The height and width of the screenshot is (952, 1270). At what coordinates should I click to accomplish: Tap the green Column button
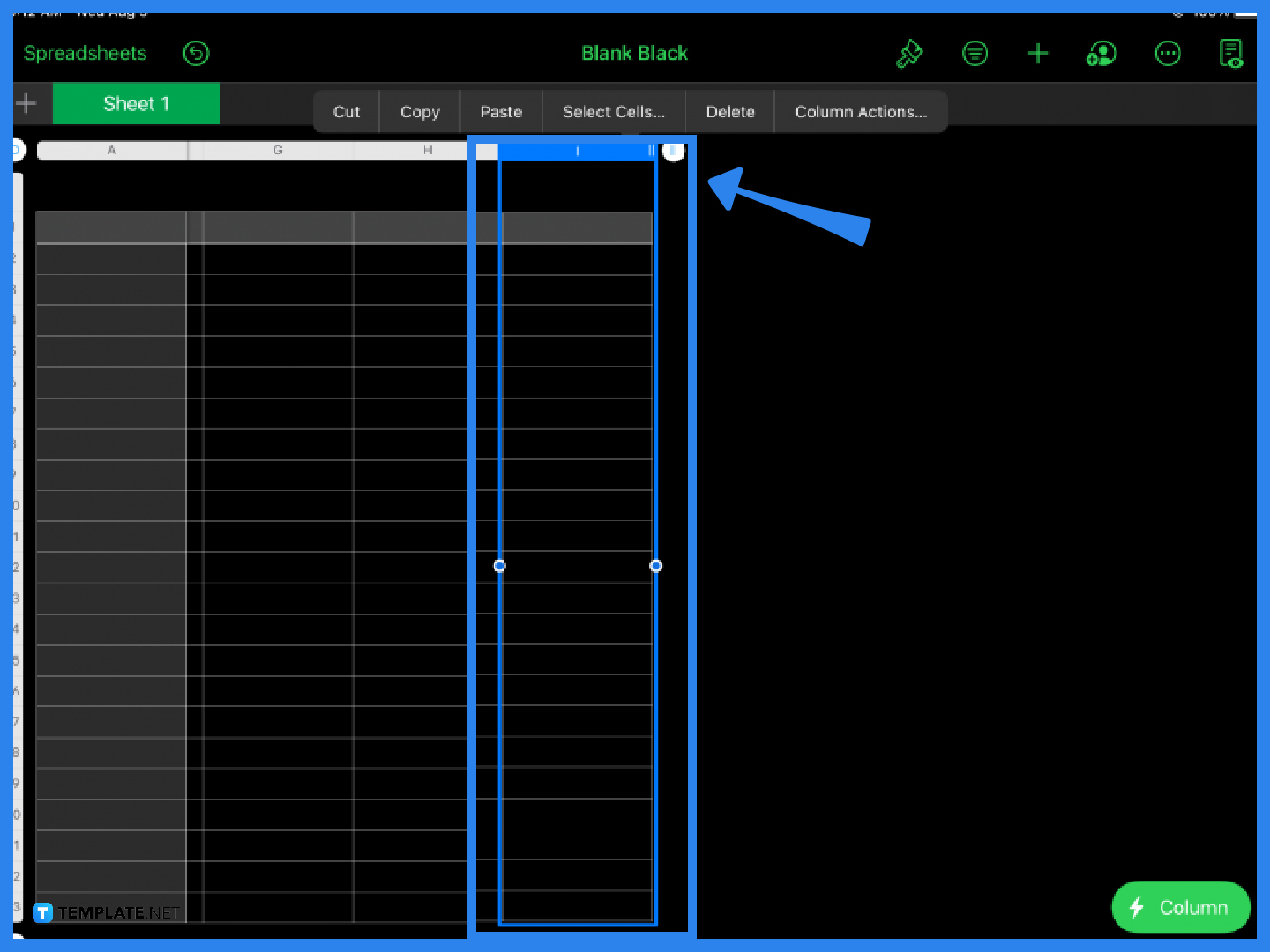coord(1180,907)
